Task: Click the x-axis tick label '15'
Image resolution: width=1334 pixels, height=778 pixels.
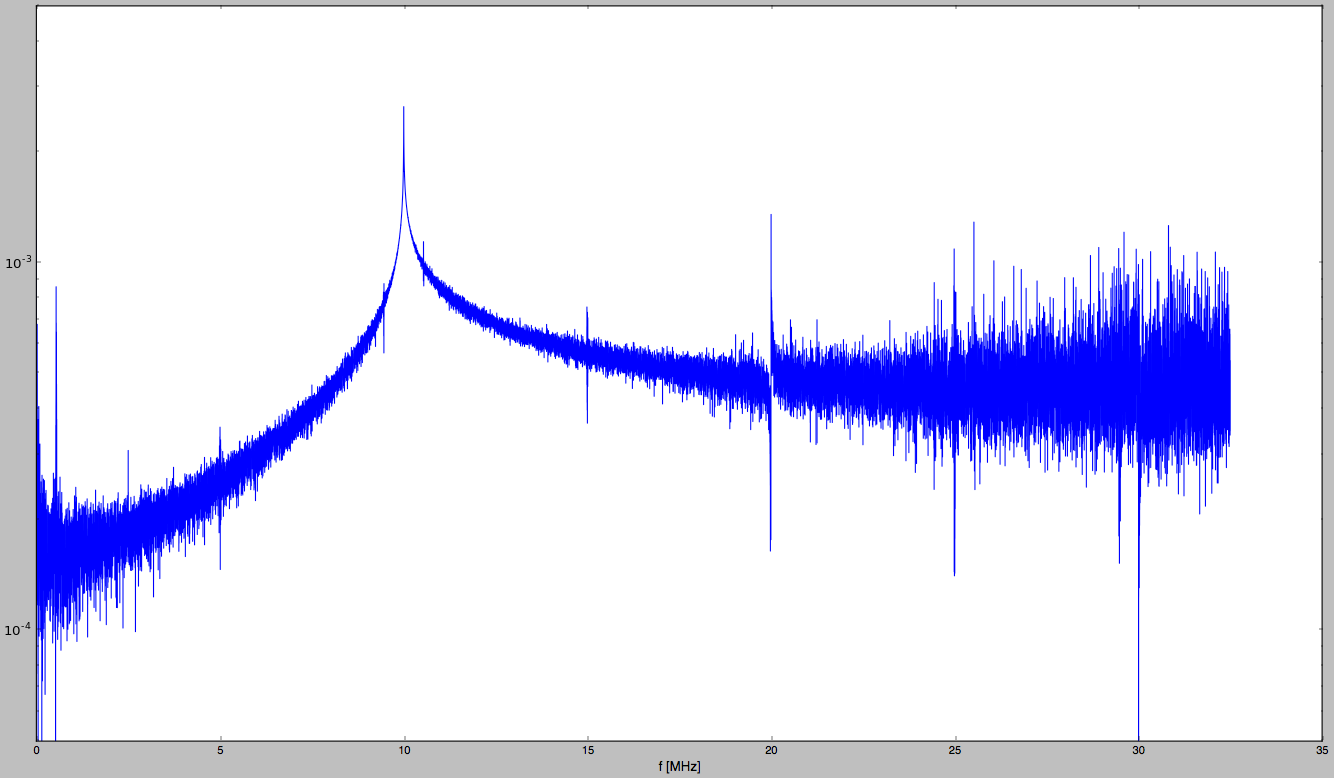Action: coord(588,749)
